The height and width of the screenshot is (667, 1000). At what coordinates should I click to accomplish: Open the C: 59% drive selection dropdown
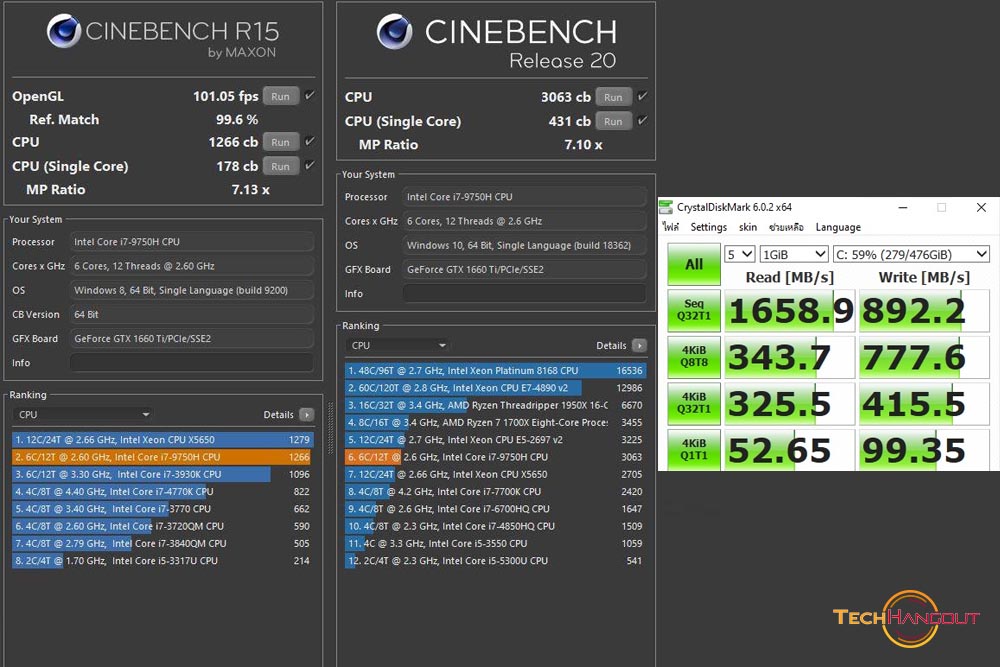tap(911, 254)
